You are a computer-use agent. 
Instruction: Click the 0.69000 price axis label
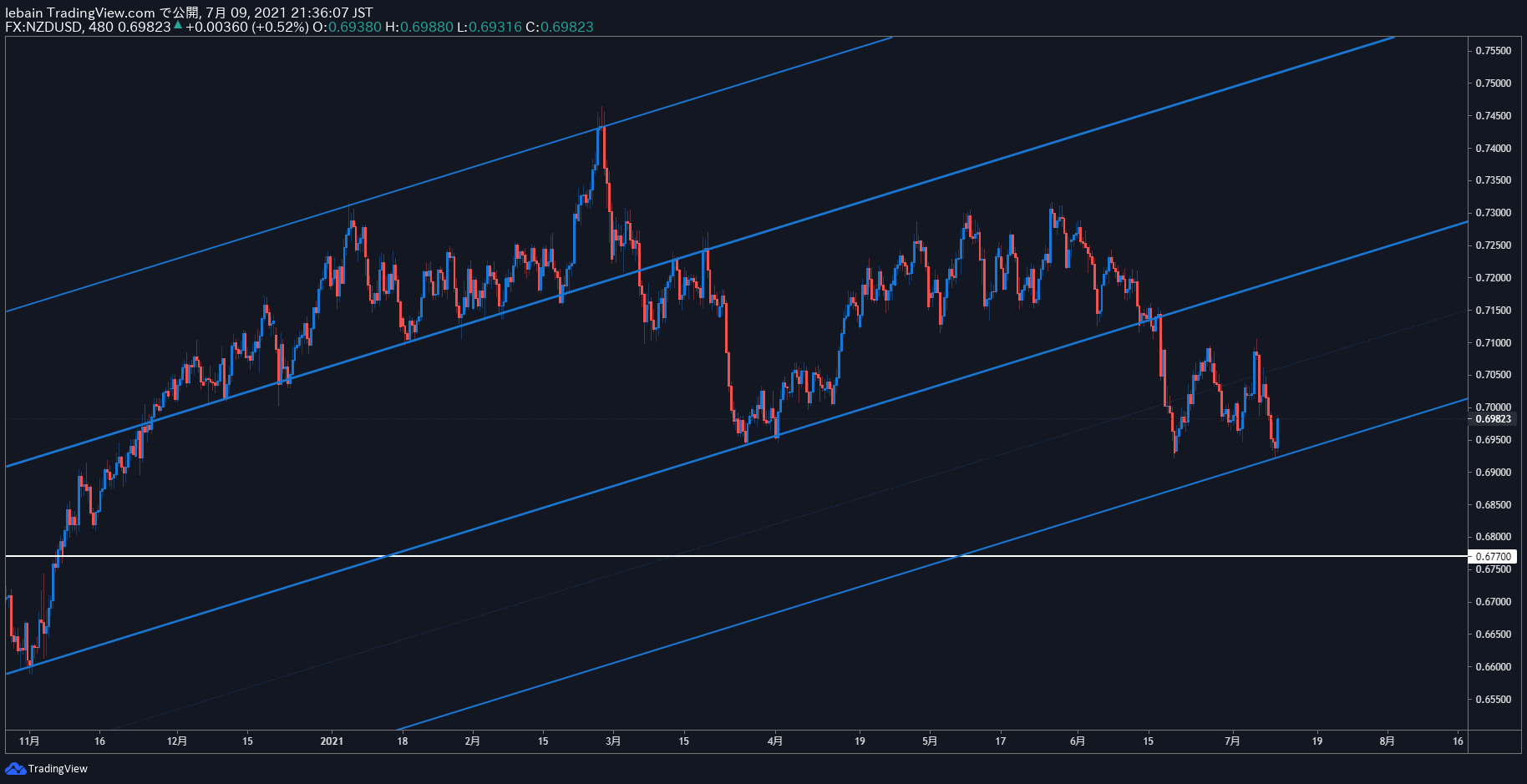coord(1493,473)
